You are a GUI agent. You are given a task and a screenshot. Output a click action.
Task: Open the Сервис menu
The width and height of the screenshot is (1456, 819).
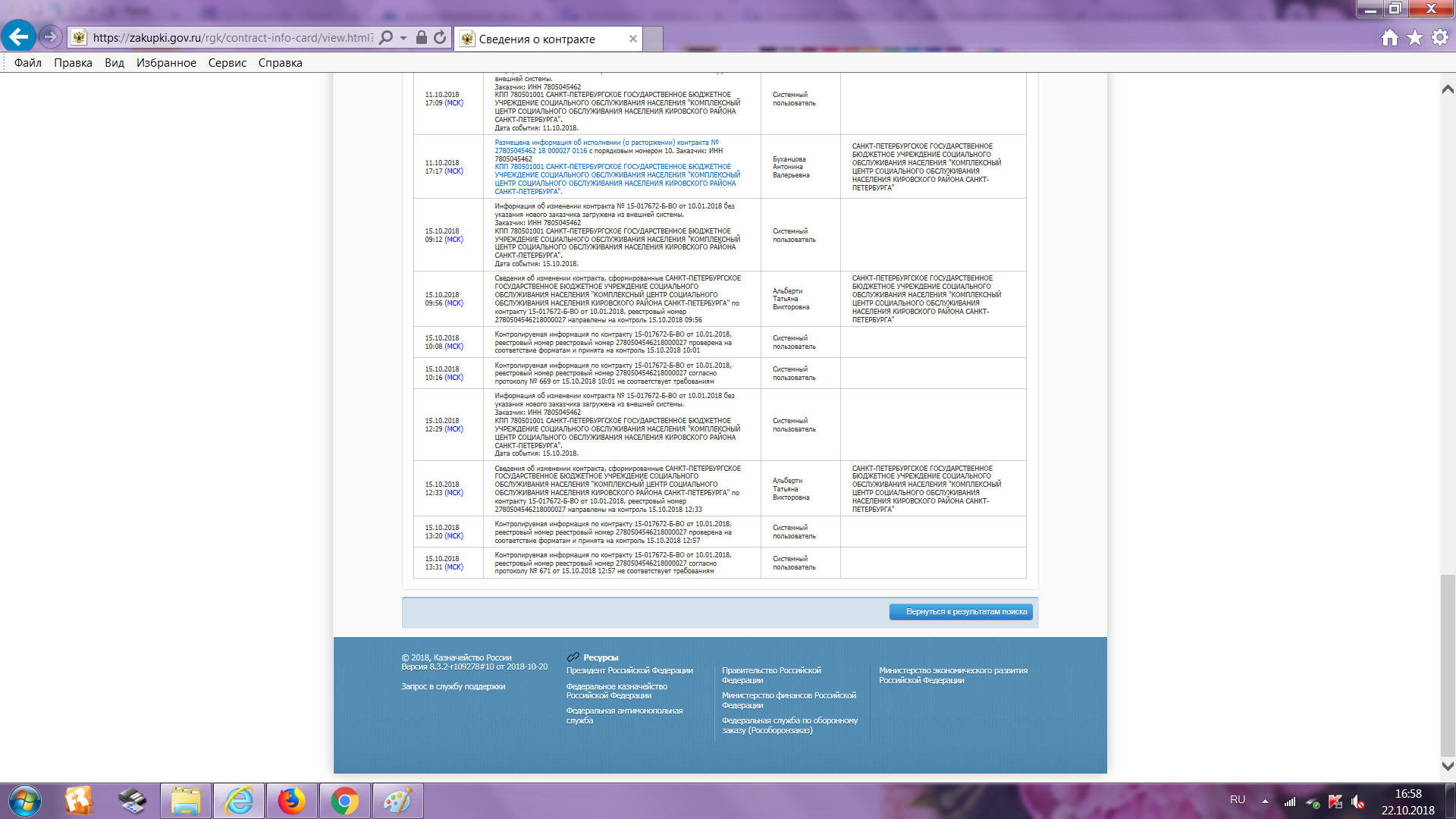pos(227,63)
